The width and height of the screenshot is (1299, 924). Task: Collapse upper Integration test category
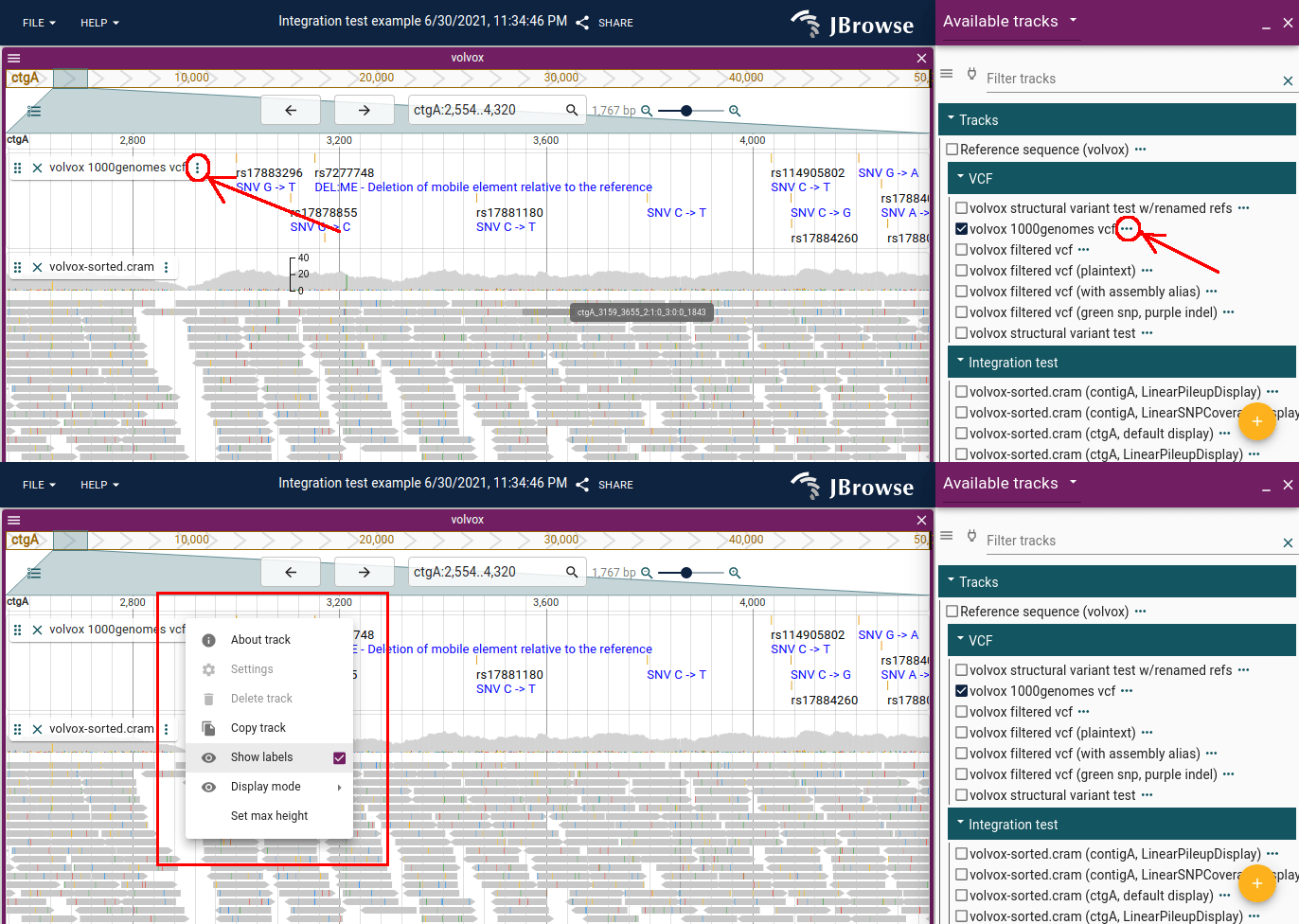pos(960,361)
